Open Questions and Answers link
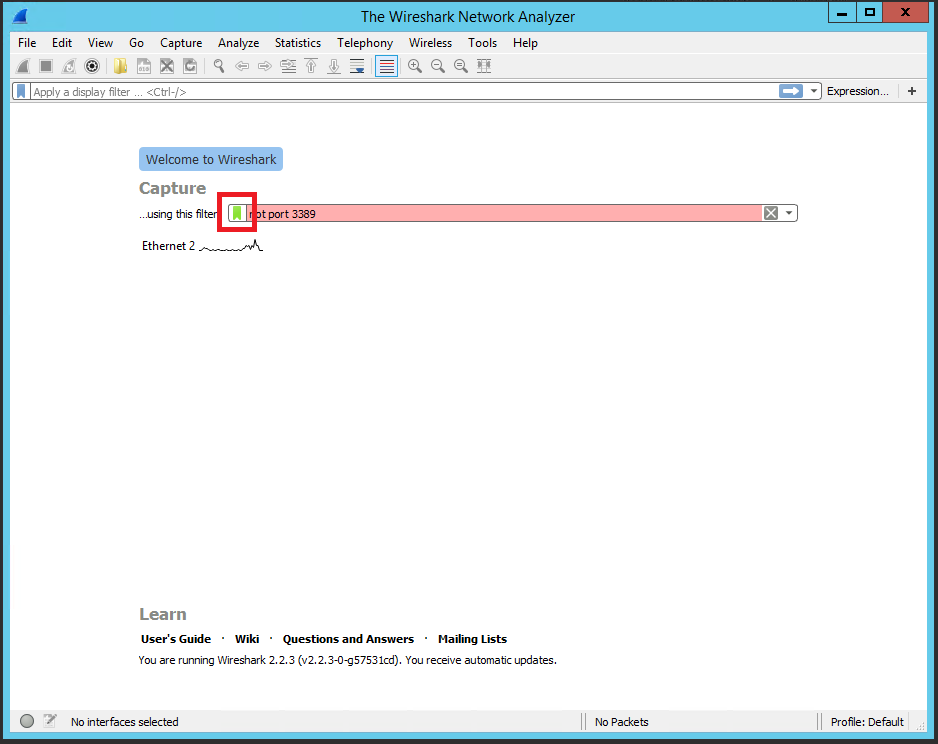Viewport: 938px width, 744px height. pyautogui.click(x=348, y=639)
